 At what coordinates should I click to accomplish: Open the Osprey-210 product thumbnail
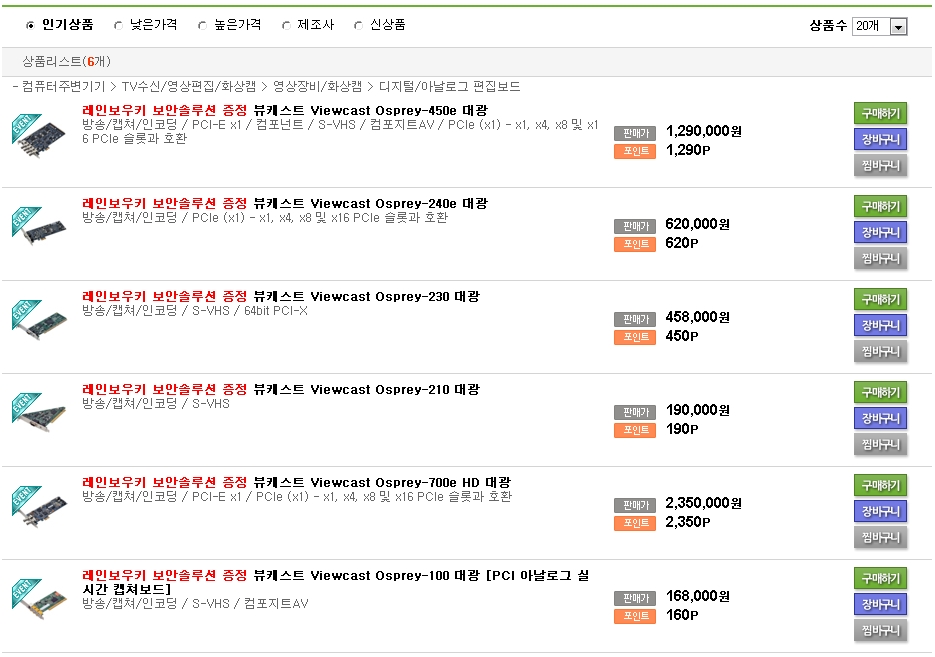(39, 413)
